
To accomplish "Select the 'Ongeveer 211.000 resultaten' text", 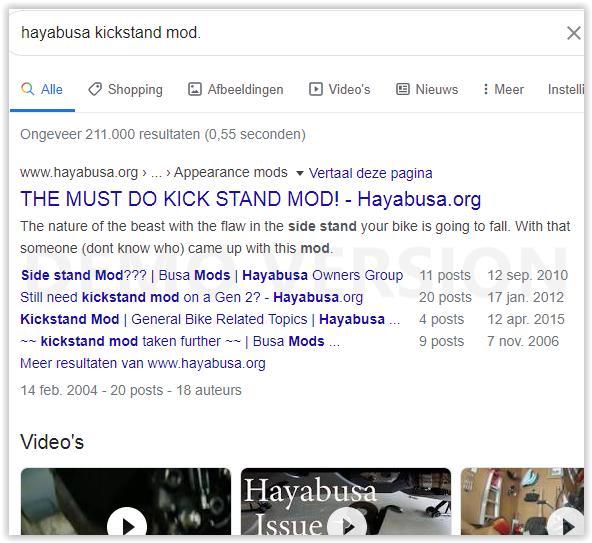I will (x=110, y=134).
